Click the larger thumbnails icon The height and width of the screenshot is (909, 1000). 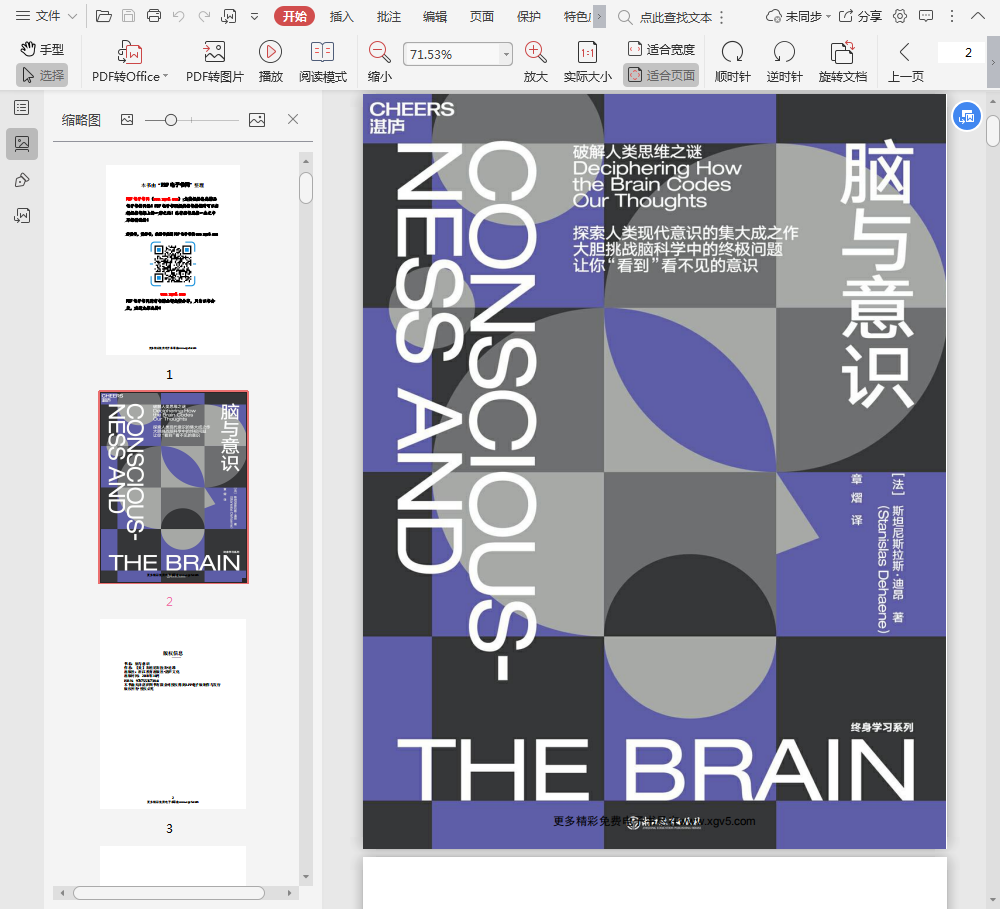coord(257,119)
